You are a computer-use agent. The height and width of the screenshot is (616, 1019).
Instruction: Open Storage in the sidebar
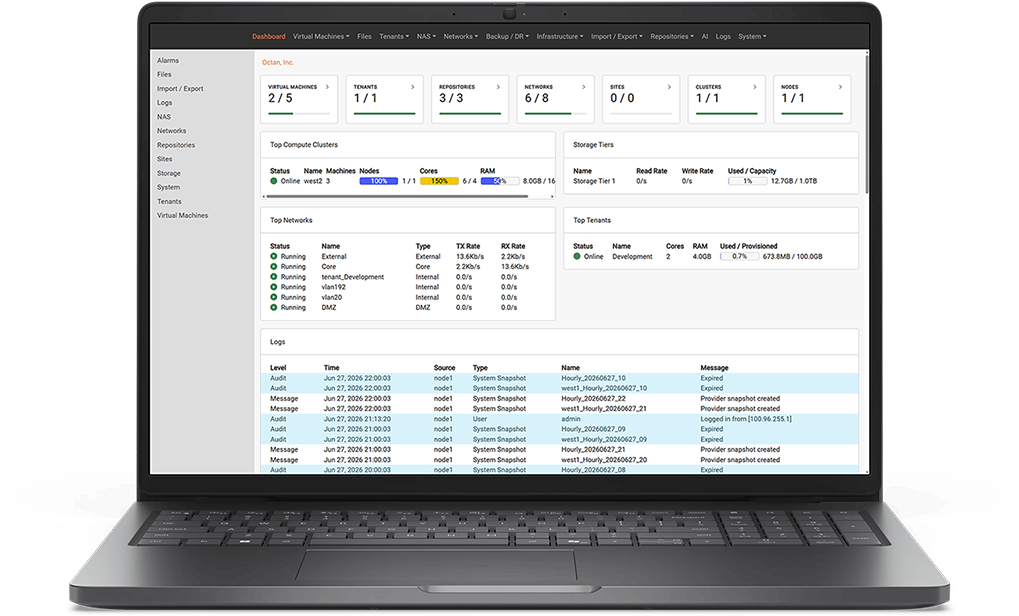click(x=168, y=173)
